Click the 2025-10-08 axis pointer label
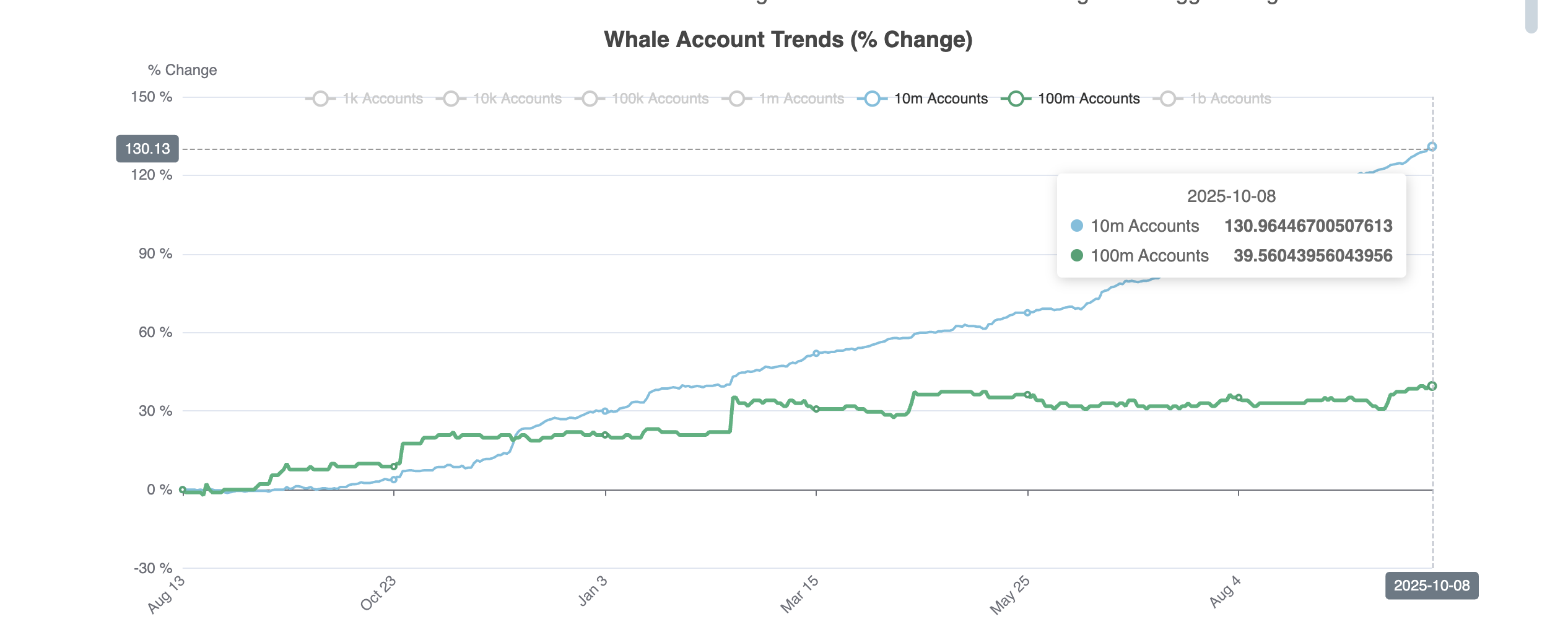1568x632 pixels. (1433, 586)
